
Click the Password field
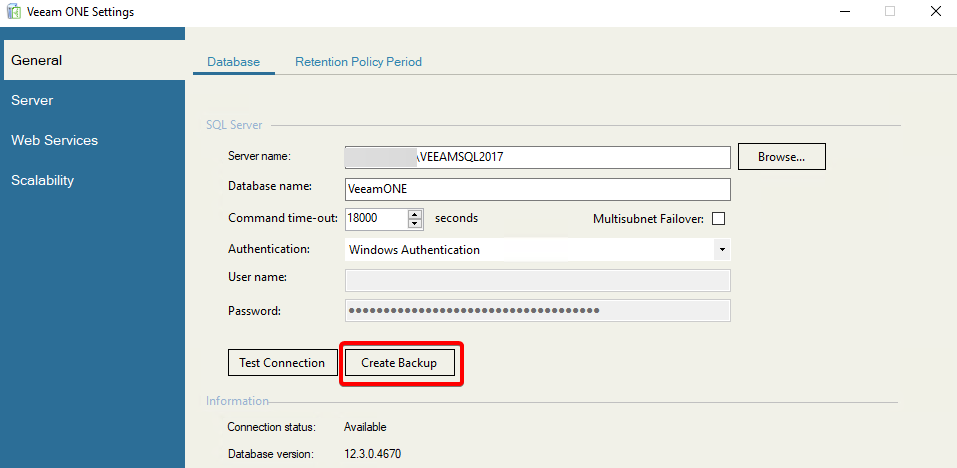pos(537,310)
